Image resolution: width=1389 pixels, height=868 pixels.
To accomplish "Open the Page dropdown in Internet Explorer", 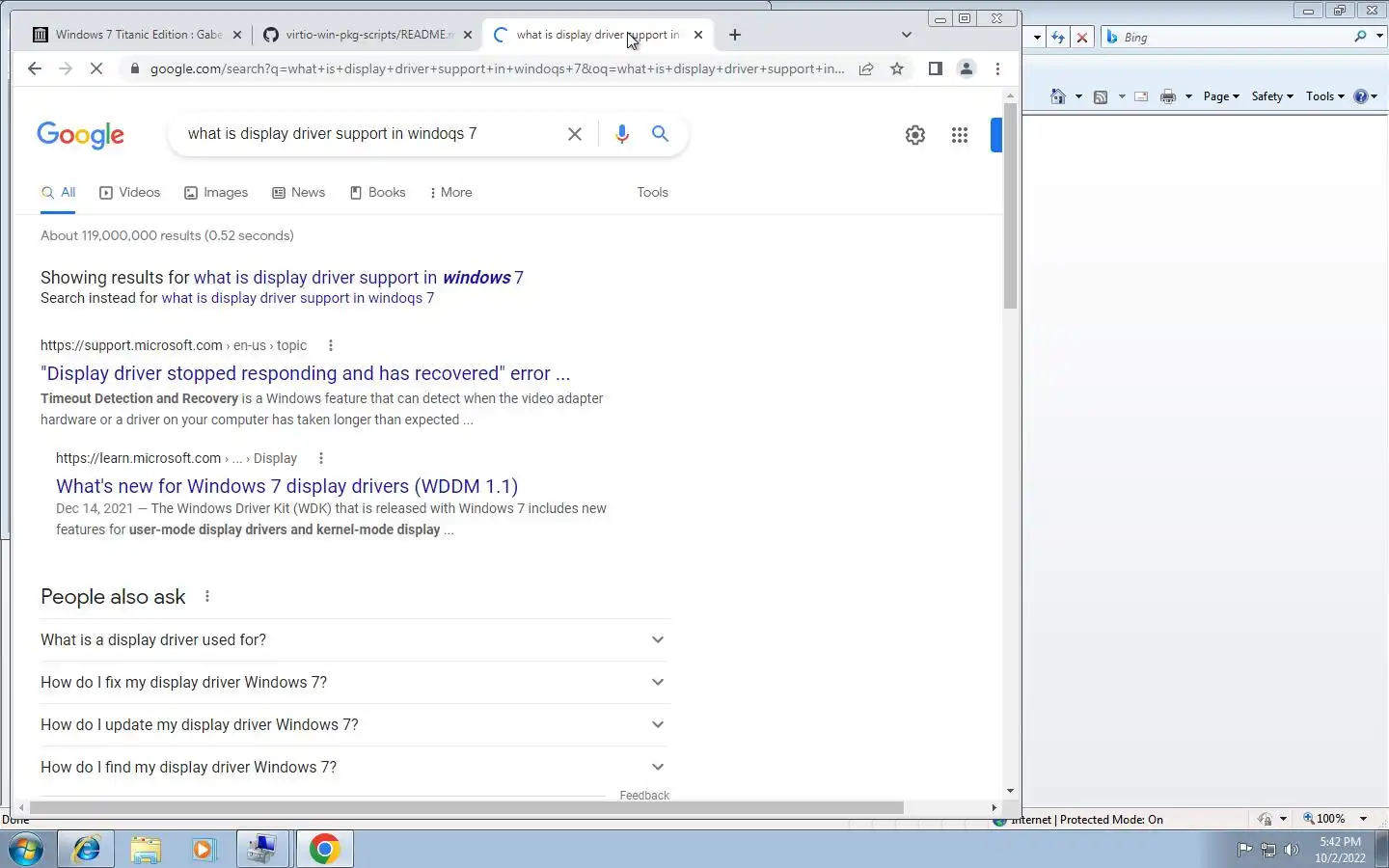I will point(1220,96).
